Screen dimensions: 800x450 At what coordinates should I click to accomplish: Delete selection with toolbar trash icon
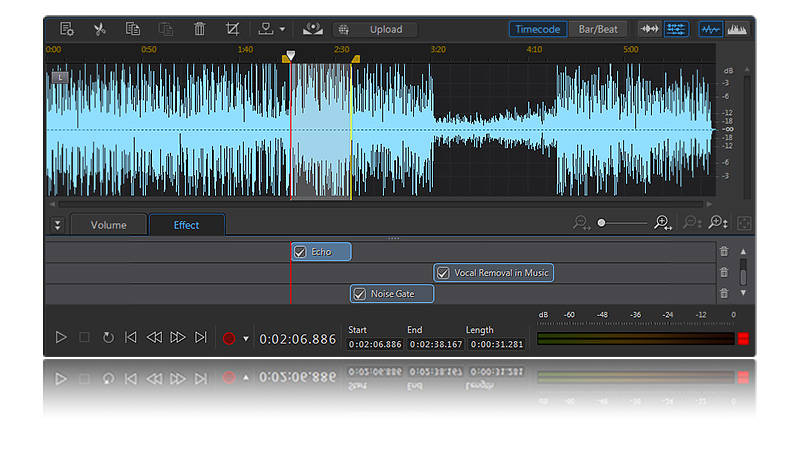tap(199, 29)
